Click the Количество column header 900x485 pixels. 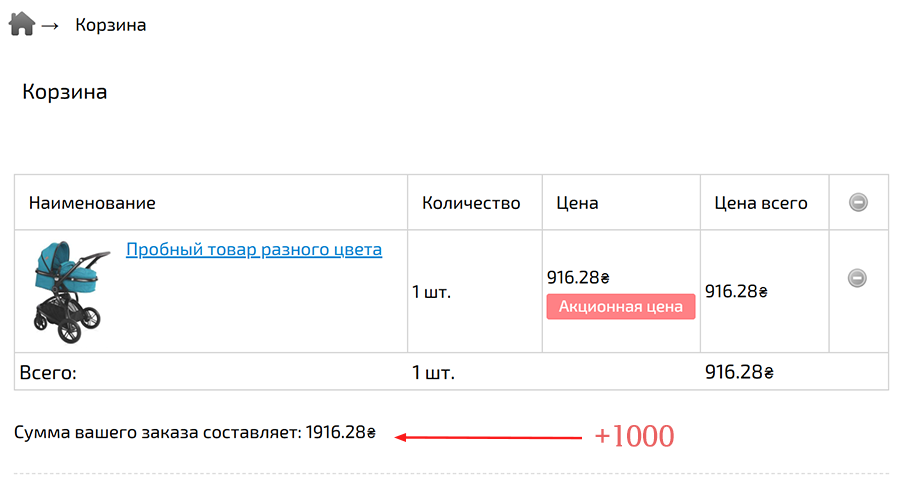471,203
